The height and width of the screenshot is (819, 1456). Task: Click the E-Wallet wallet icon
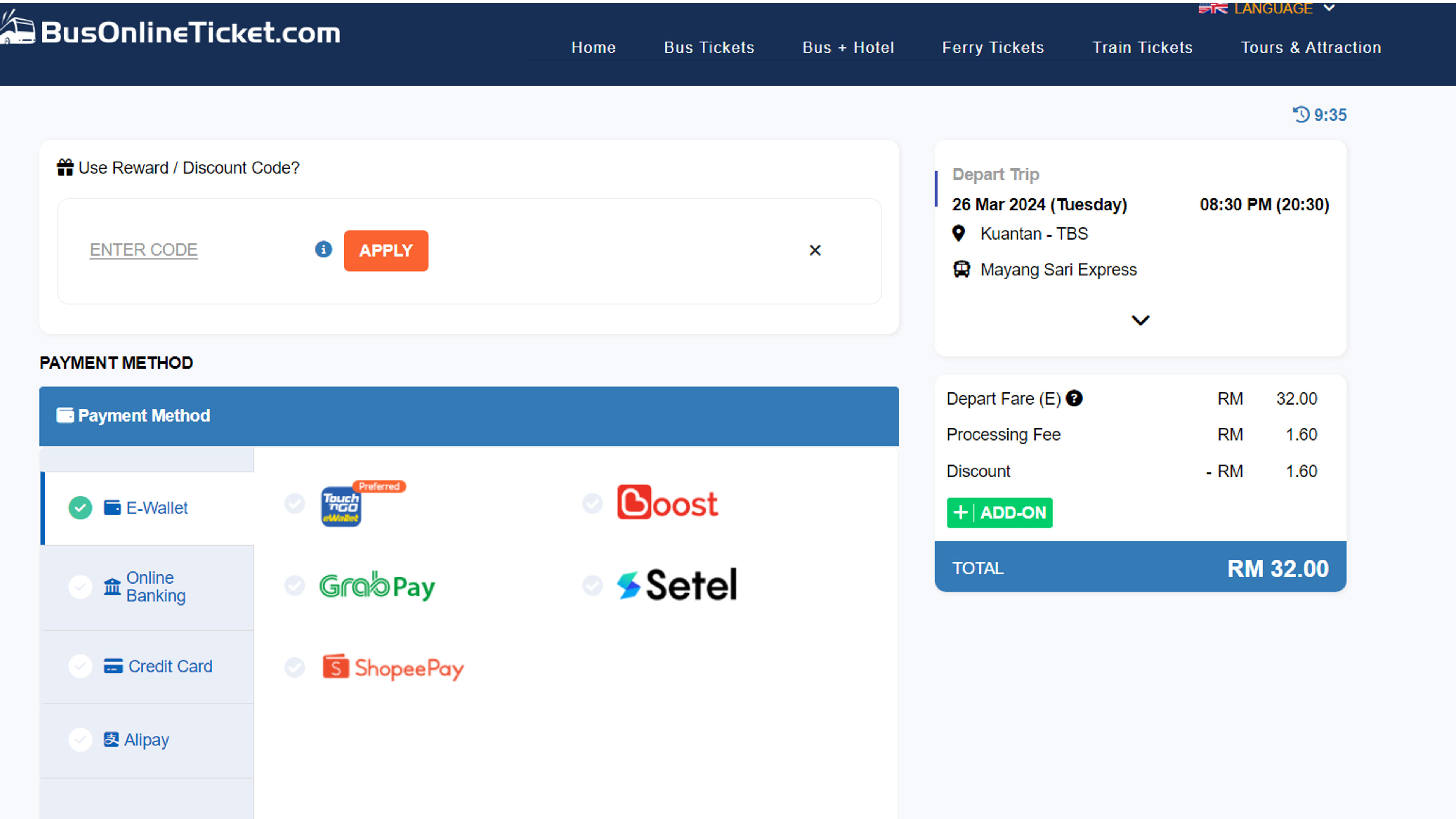point(112,508)
